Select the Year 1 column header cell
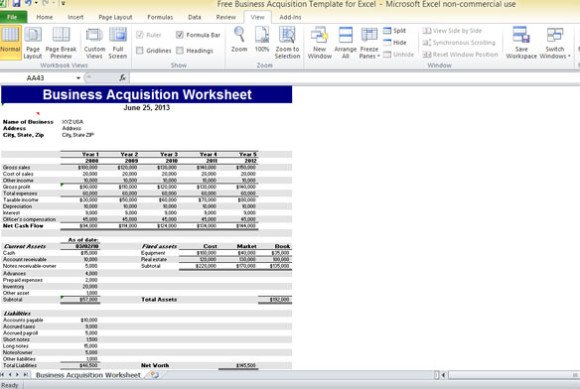This screenshot has width=580, height=389. pyautogui.click(x=90, y=154)
